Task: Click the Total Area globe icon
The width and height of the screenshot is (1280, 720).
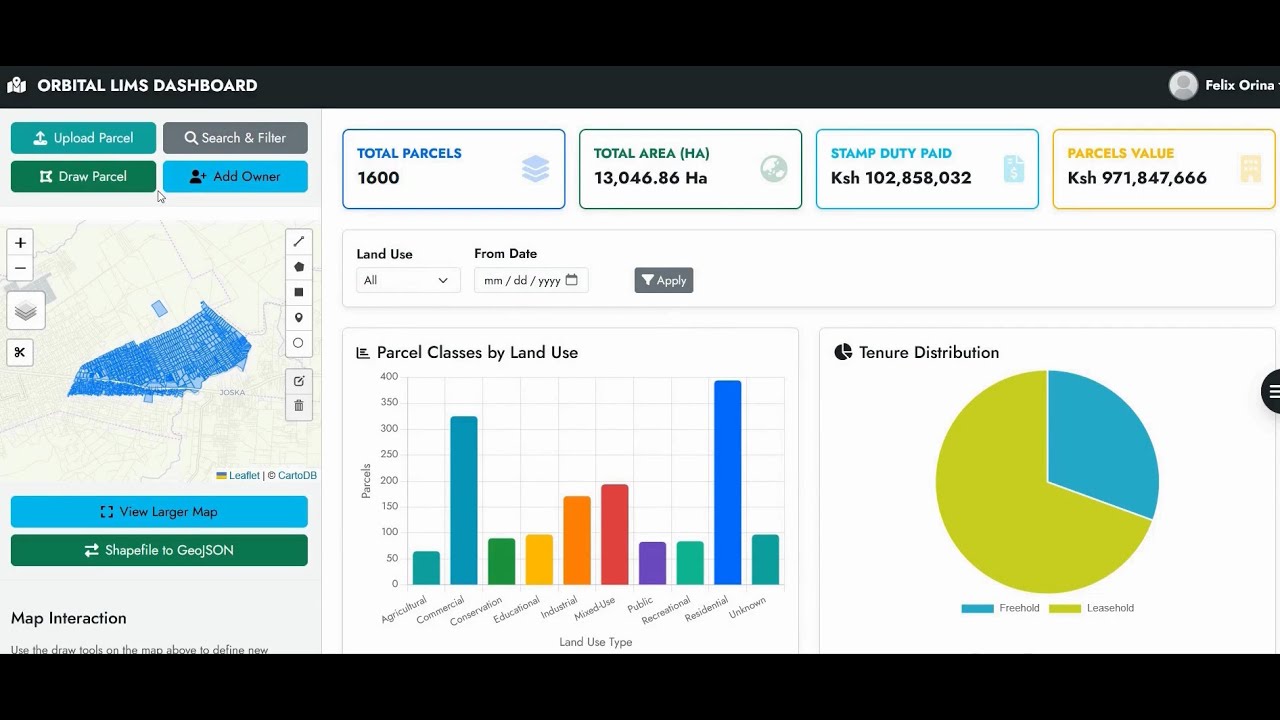Action: 773,169
